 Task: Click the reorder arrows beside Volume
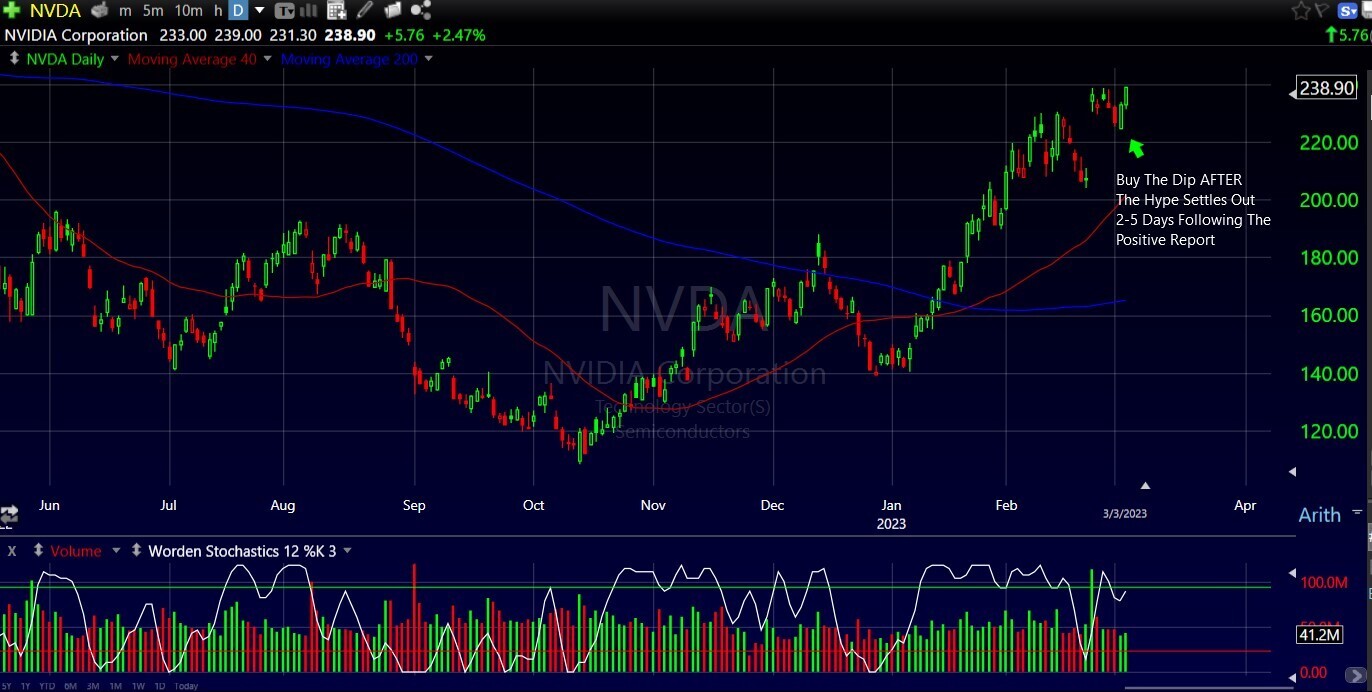(x=38, y=550)
